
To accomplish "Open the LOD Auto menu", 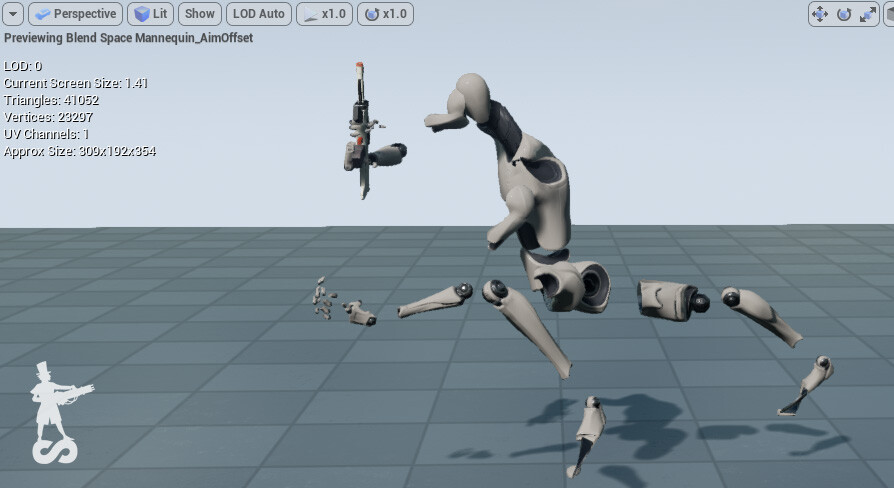I will (x=259, y=14).
